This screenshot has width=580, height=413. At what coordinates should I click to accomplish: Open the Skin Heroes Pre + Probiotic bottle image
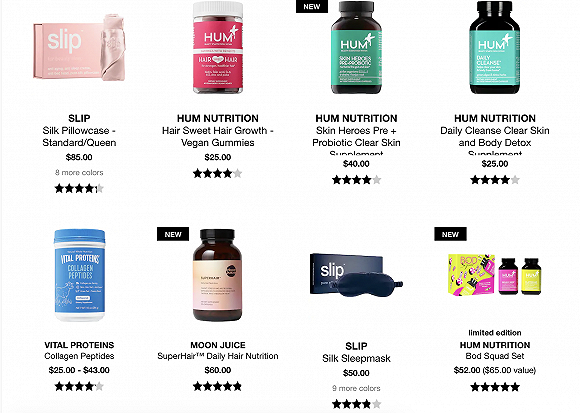[x=356, y=47]
